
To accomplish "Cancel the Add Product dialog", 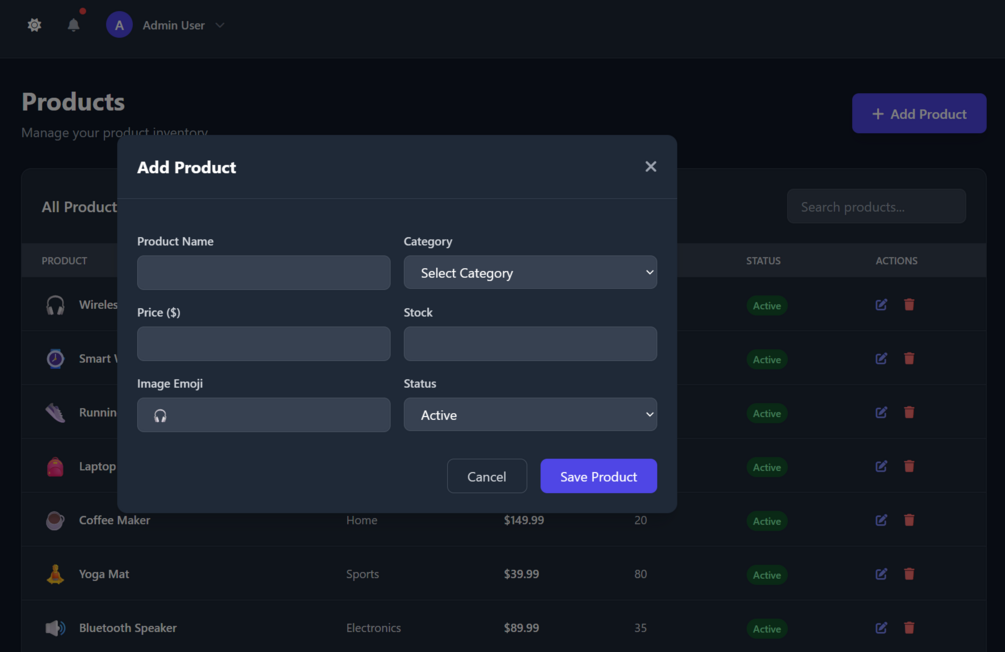I will (486, 477).
